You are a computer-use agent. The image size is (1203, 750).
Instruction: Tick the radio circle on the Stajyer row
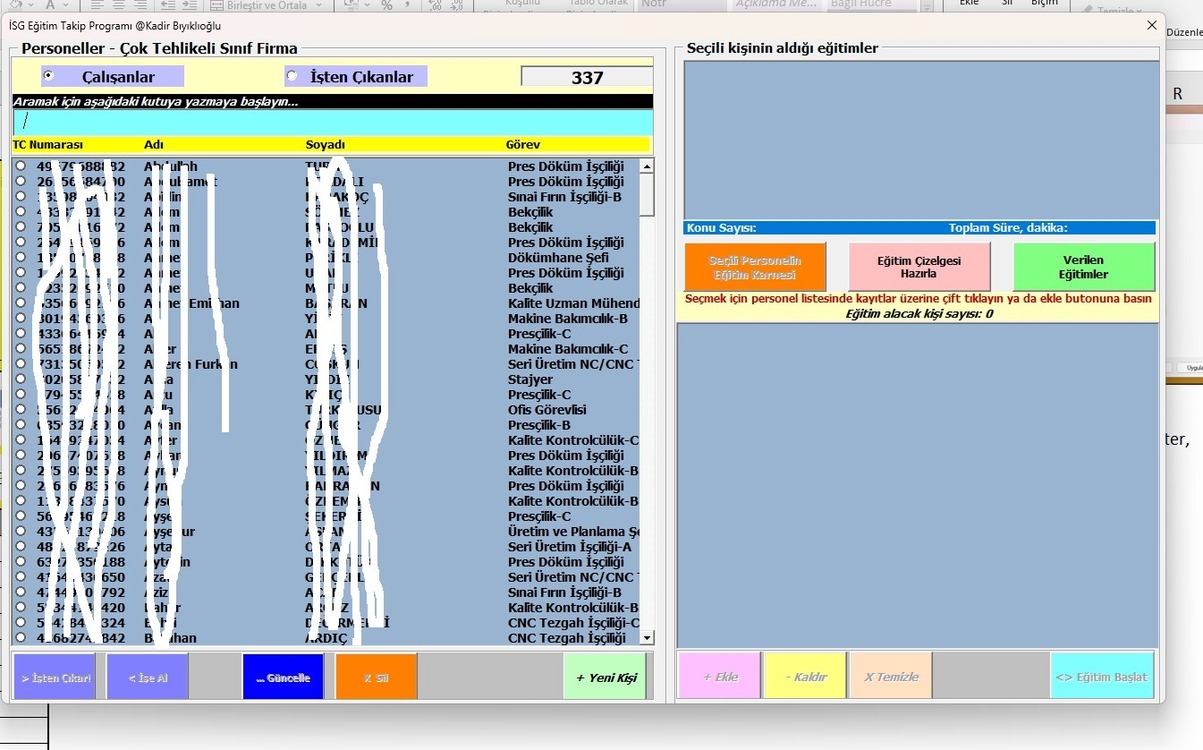point(20,379)
